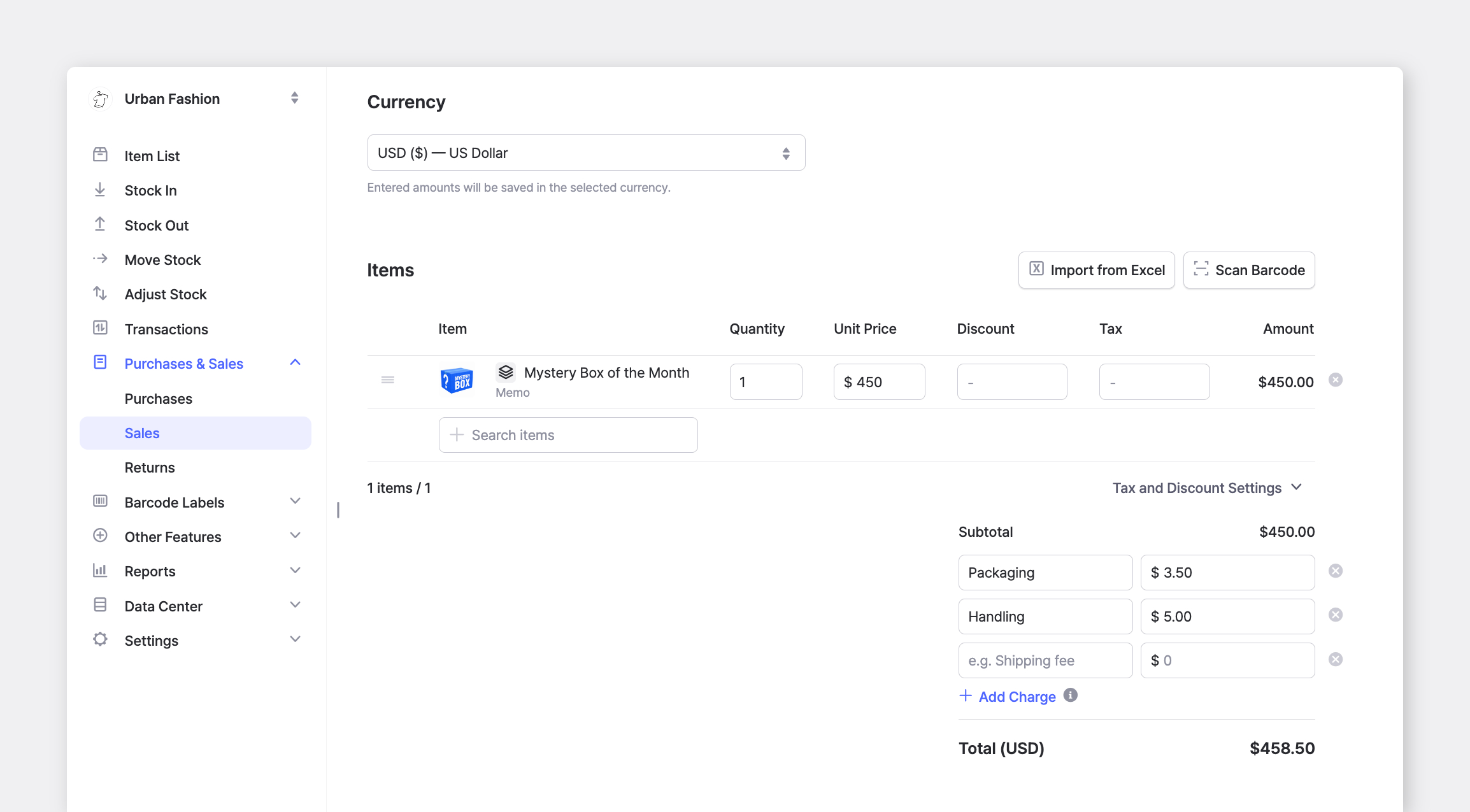Click the Adjust Stock up-down arrows icon

(x=100, y=294)
